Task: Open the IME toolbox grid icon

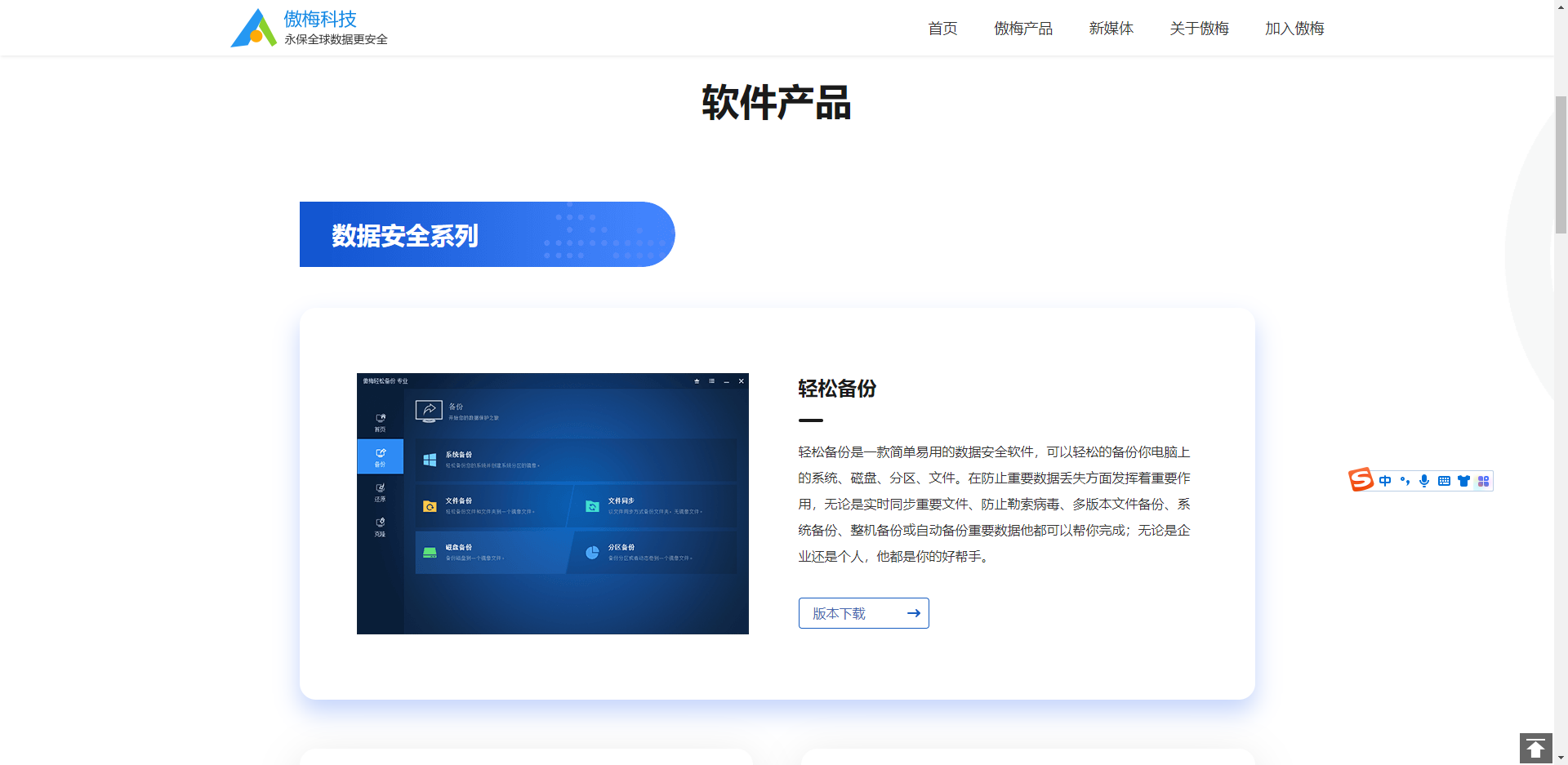Action: coord(1483,481)
